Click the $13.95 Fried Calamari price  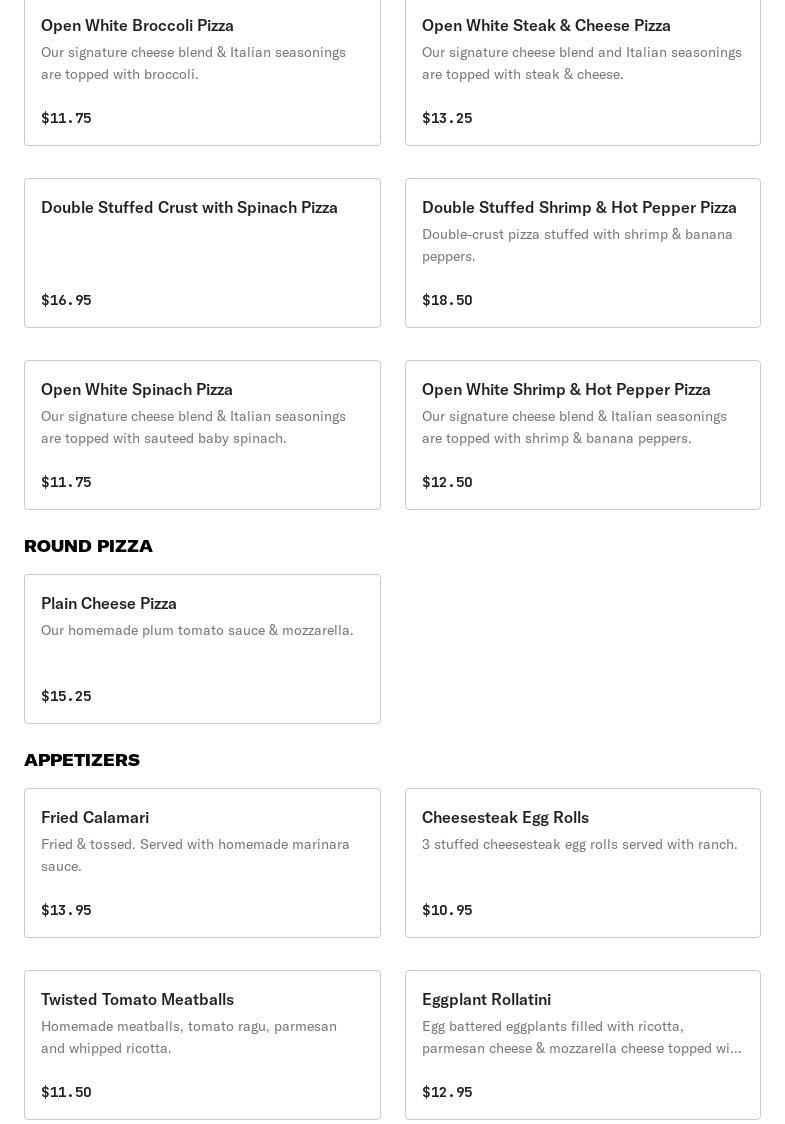(66, 910)
